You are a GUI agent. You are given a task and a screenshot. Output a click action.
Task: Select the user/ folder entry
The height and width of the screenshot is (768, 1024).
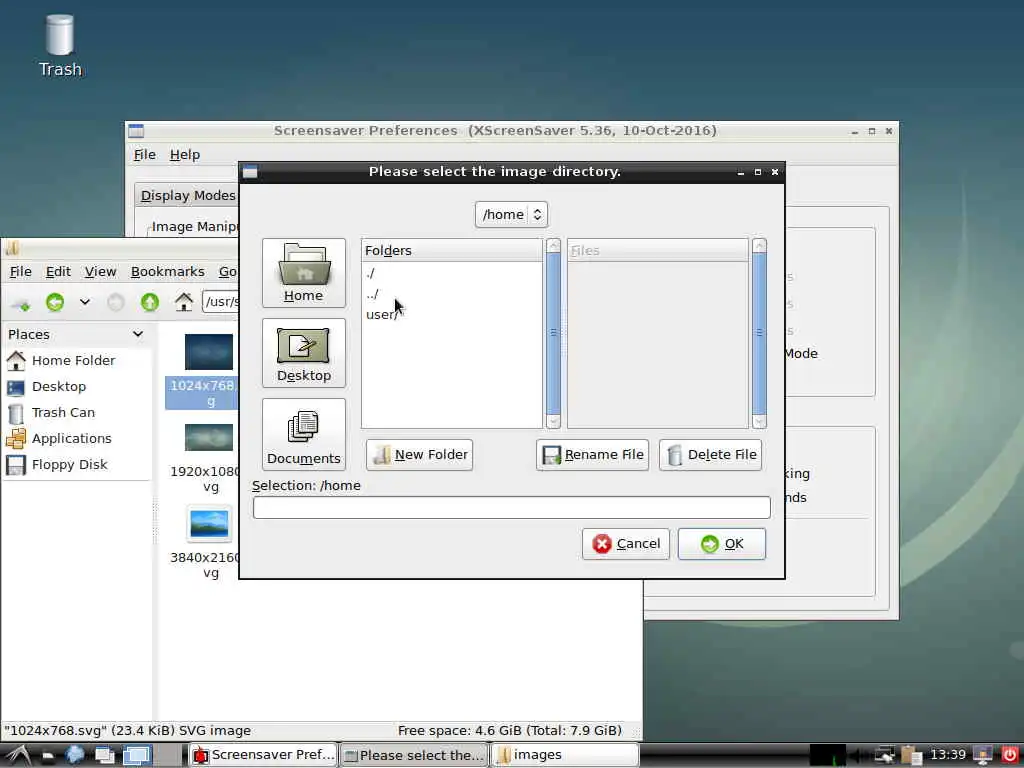pos(381,315)
